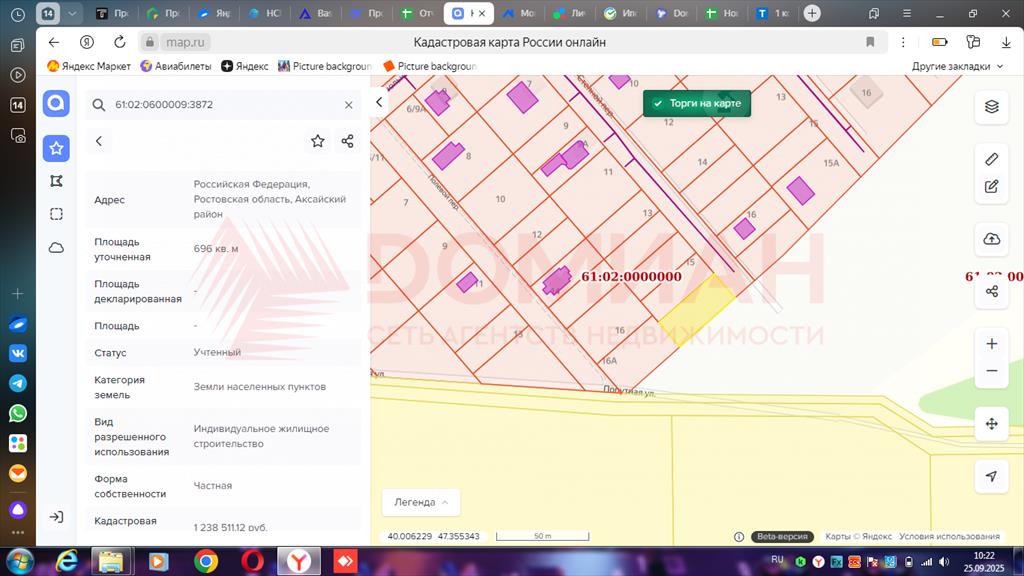Image resolution: width=1024 pixels, height=576 pixels.
Task: Go to my location arrow icon
Action: point(991,476)
